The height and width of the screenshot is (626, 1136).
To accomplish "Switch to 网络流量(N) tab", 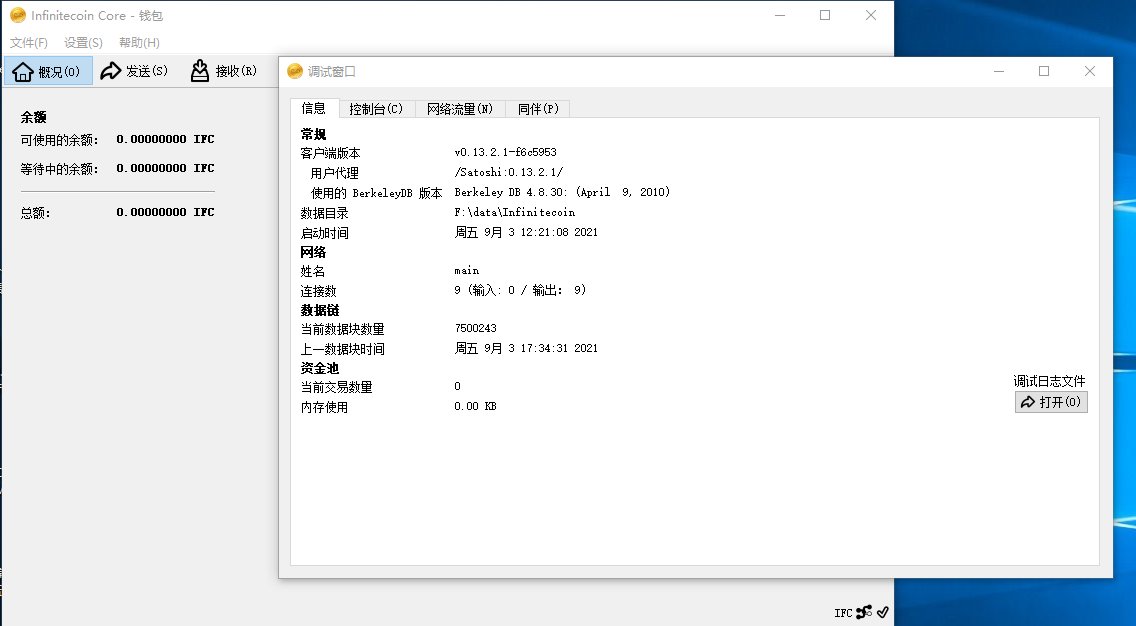I will tap(459, 109).
